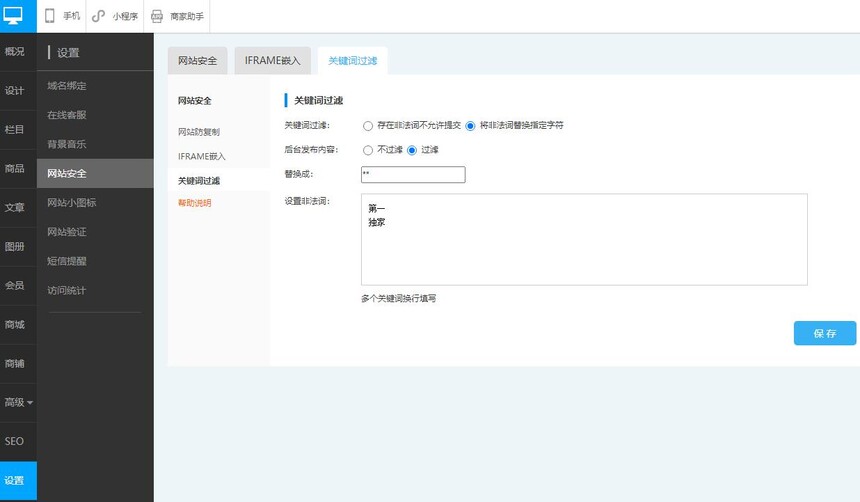
Task: Open the 小程序 mini-program icon
Action: 98,16
